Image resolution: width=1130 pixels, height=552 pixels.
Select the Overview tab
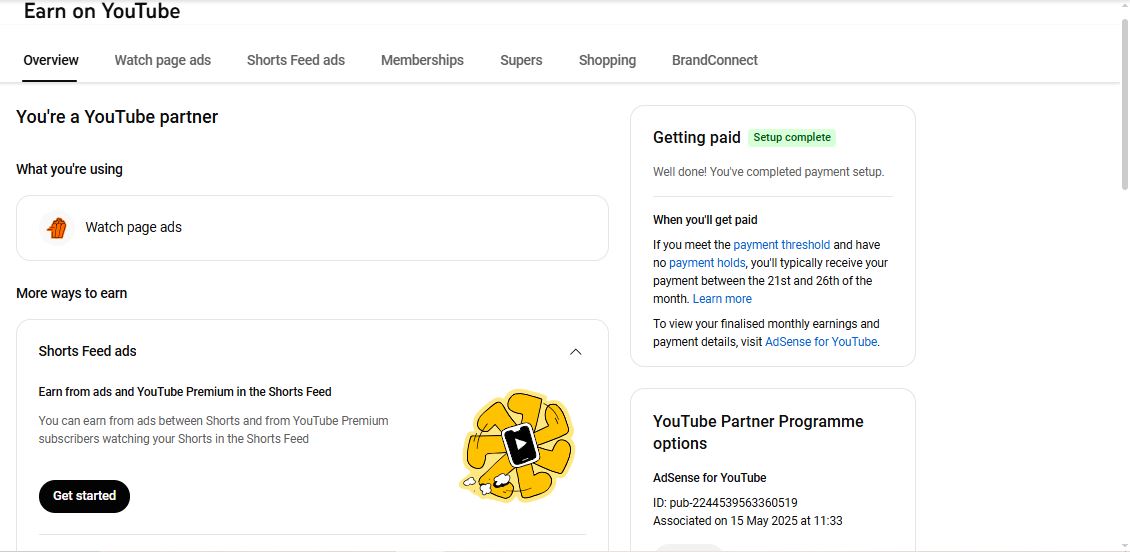tap(50, 61)
